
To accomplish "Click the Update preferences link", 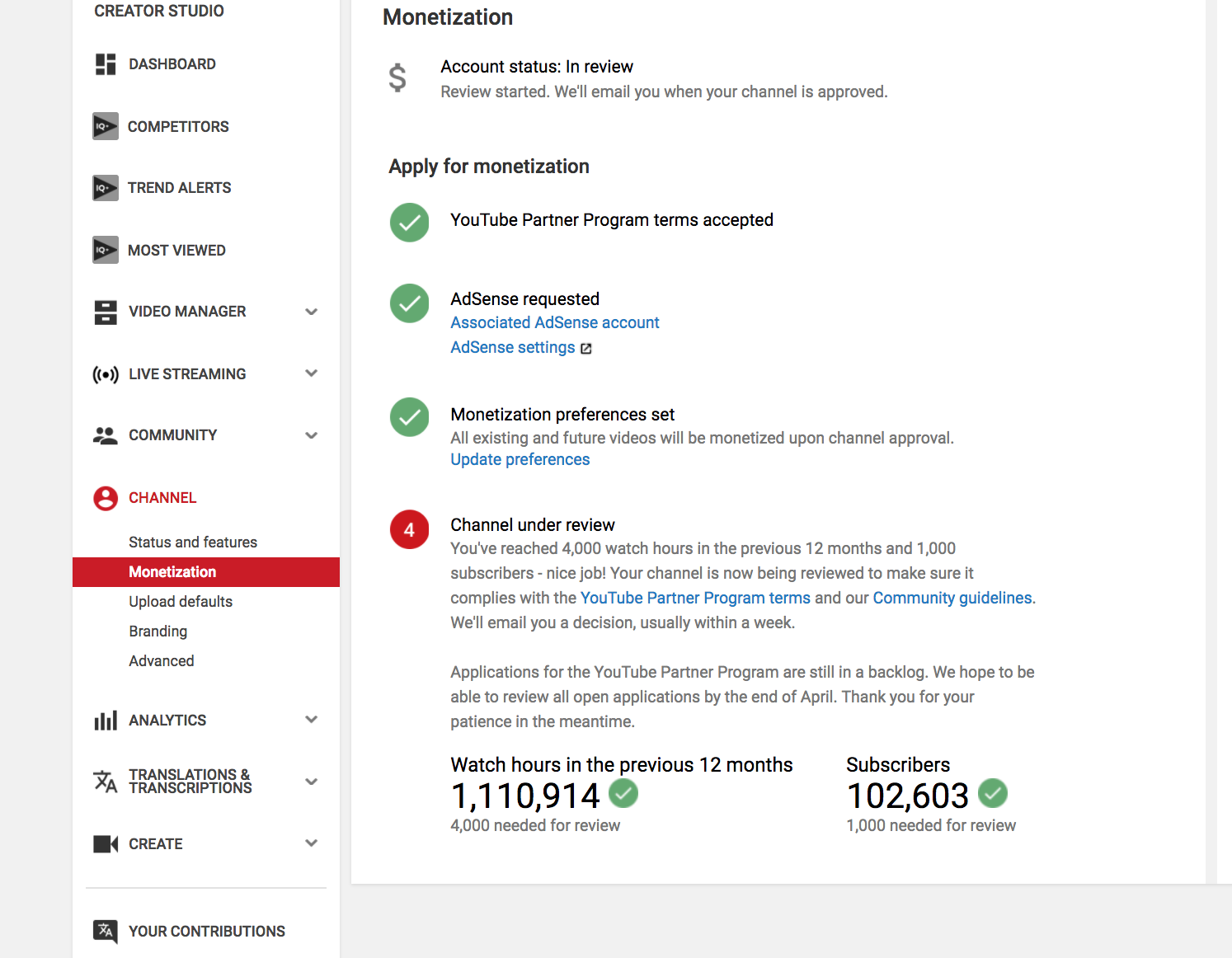I will click(520, 459).
